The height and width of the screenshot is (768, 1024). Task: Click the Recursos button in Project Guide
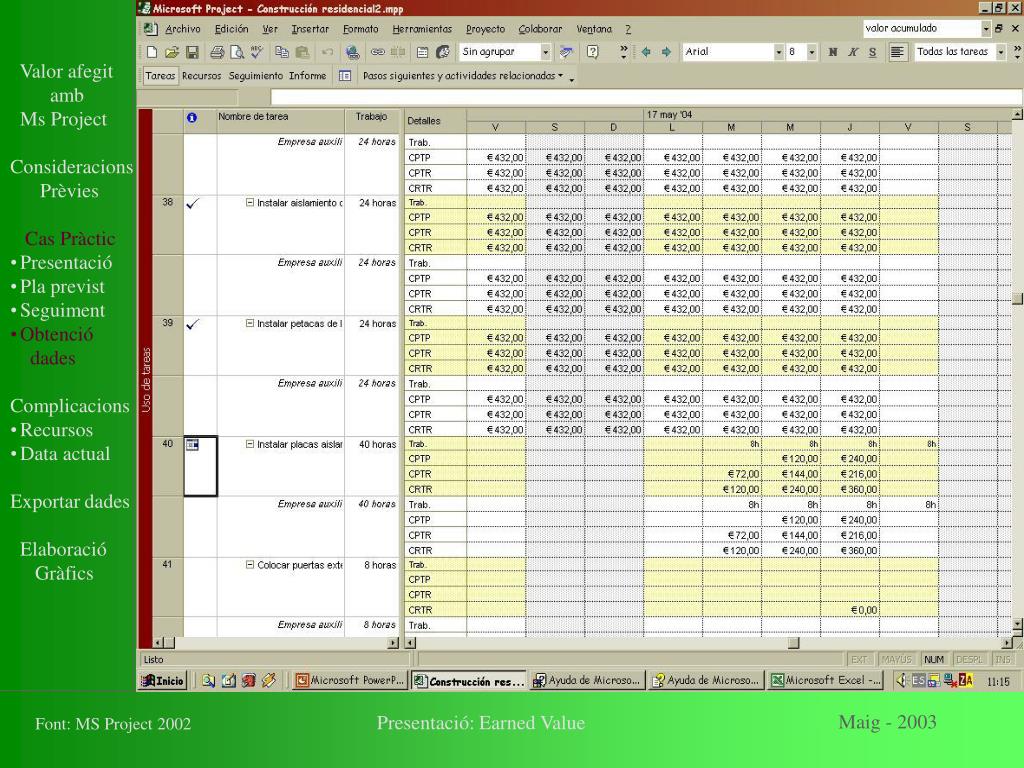(x=201, y=76)
